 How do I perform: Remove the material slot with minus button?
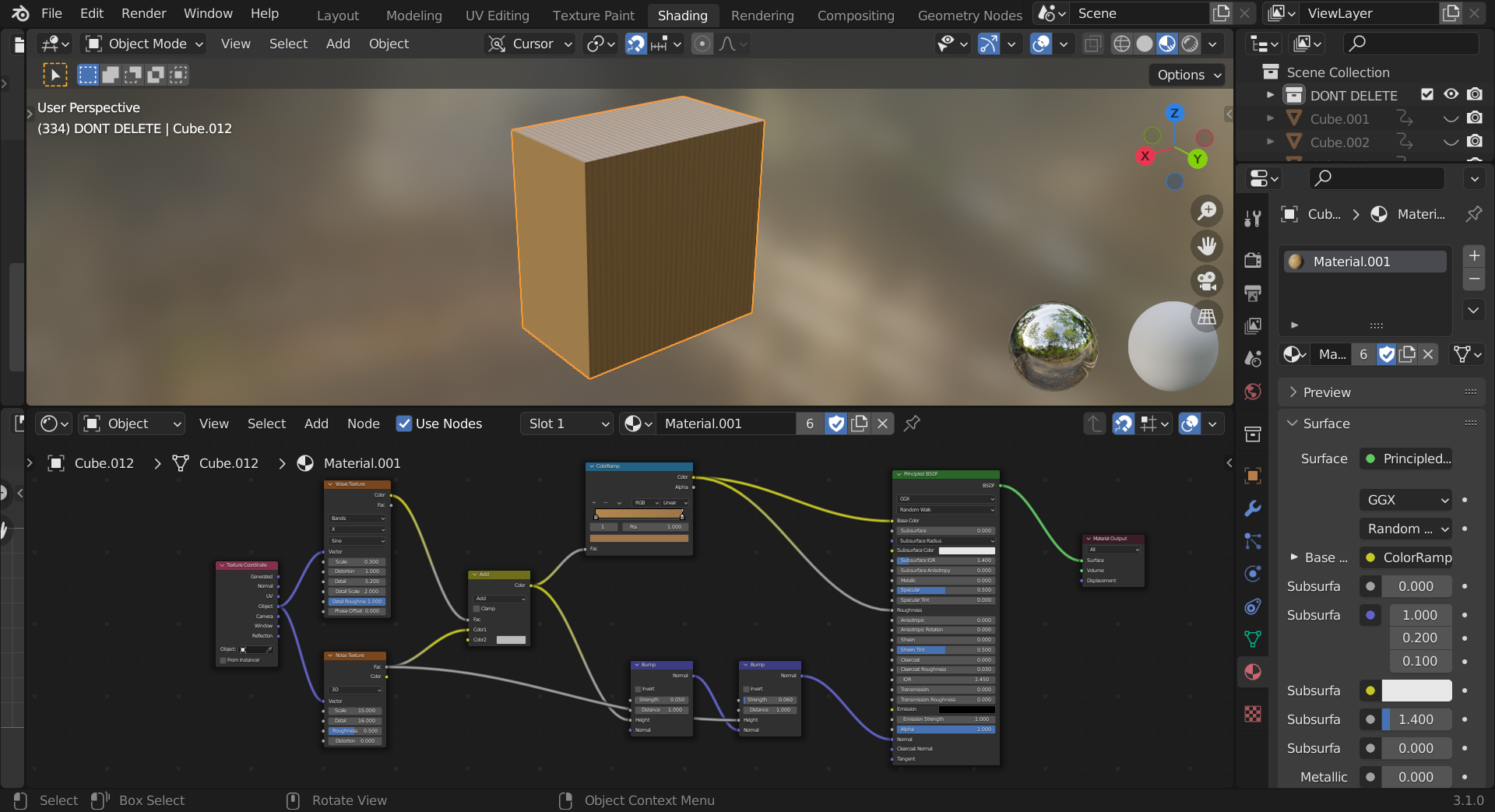1474,279
